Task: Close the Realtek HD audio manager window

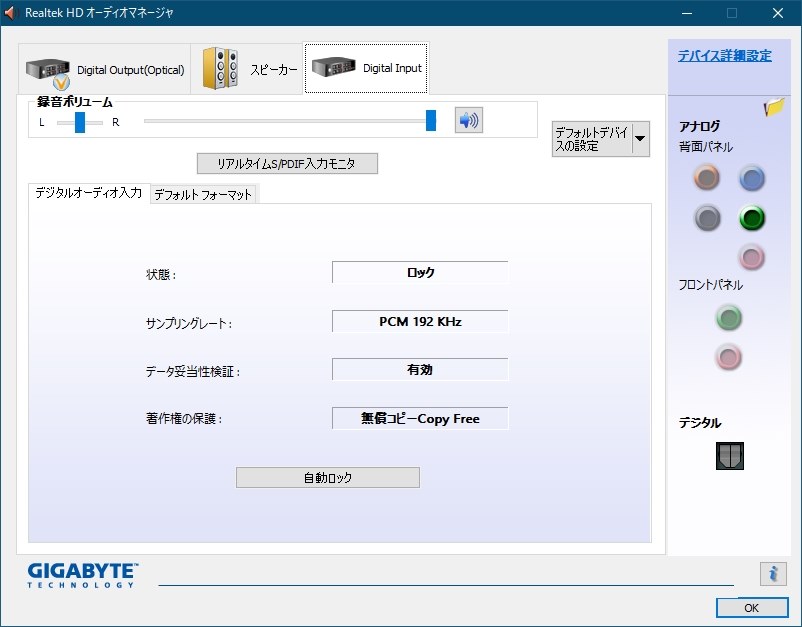Action: tap(778, 13)
